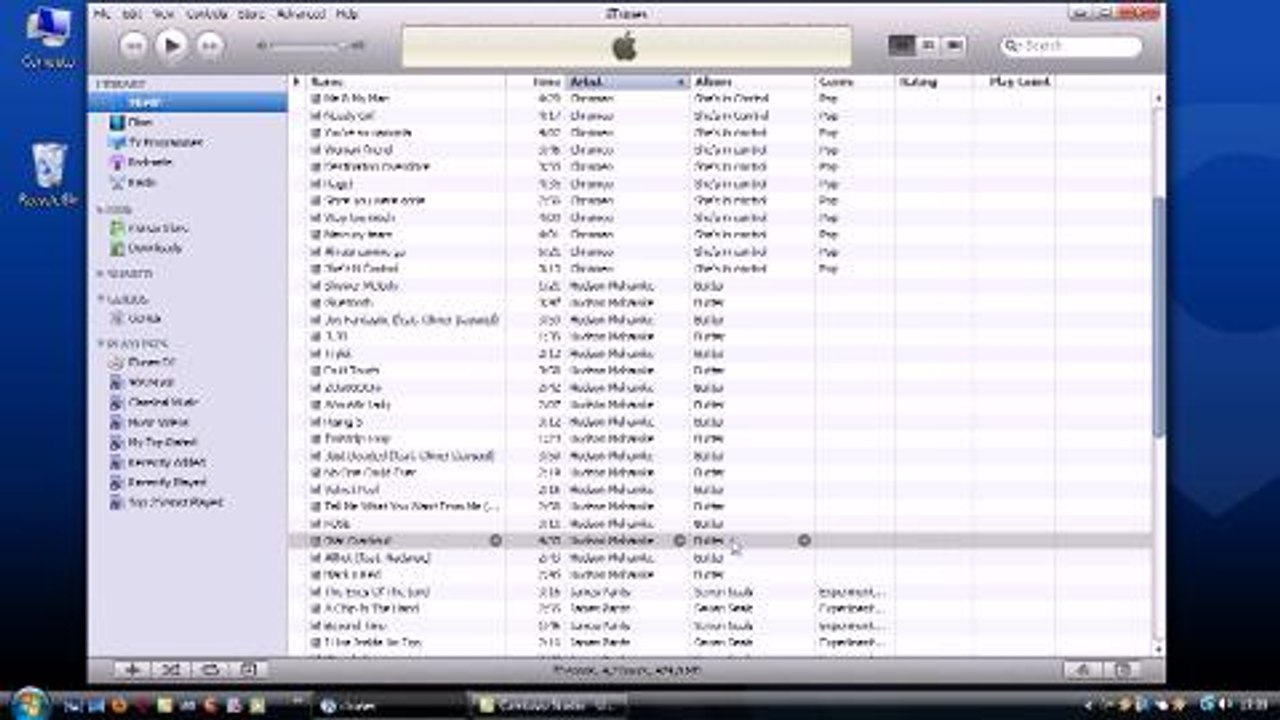Sort songs by the Album column header
The width and height of the screenshot is (1280, 720).
click(752, 82)
